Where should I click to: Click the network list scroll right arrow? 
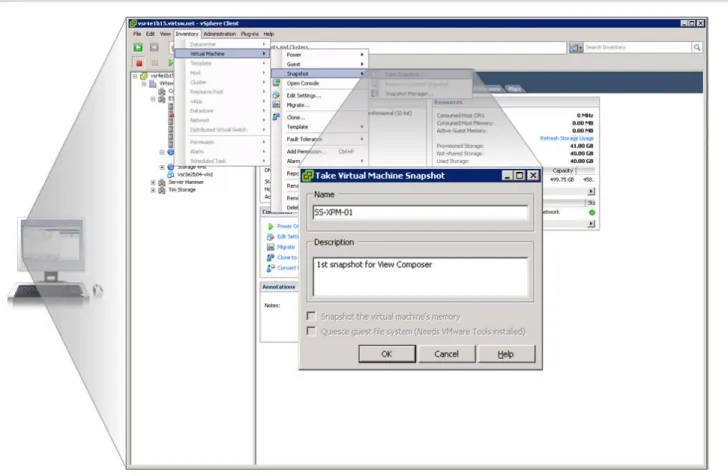(591, 224)
